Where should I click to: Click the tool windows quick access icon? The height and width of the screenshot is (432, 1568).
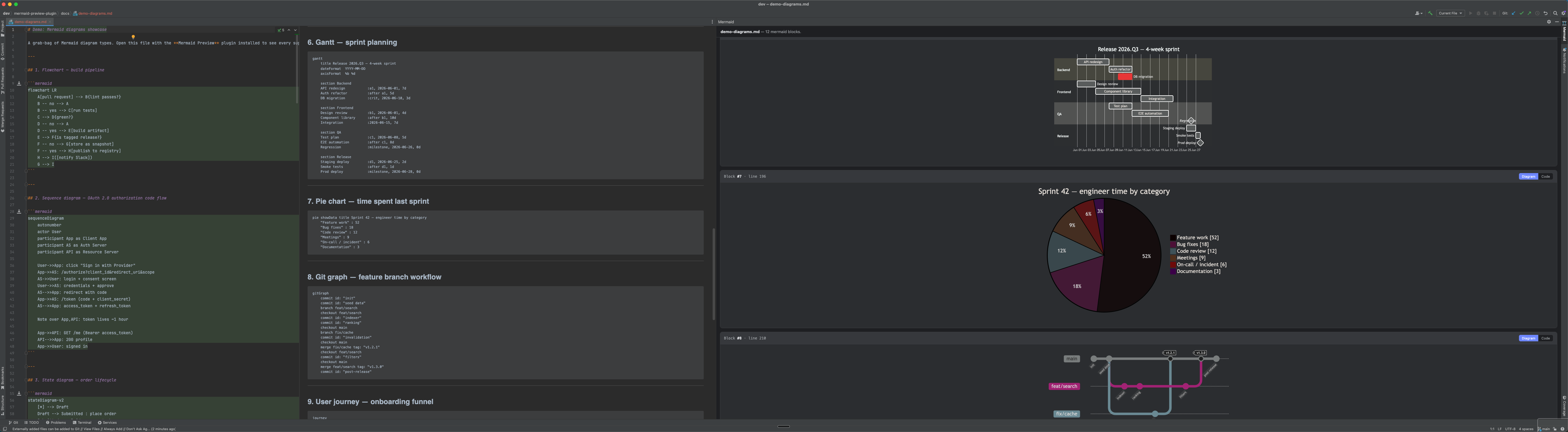5,429
